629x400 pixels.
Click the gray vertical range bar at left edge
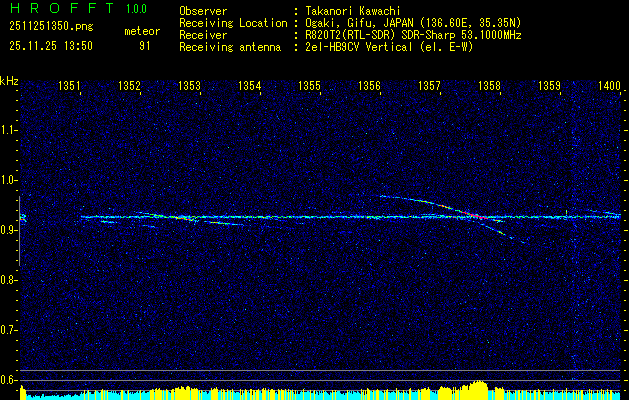coord(19,231)
